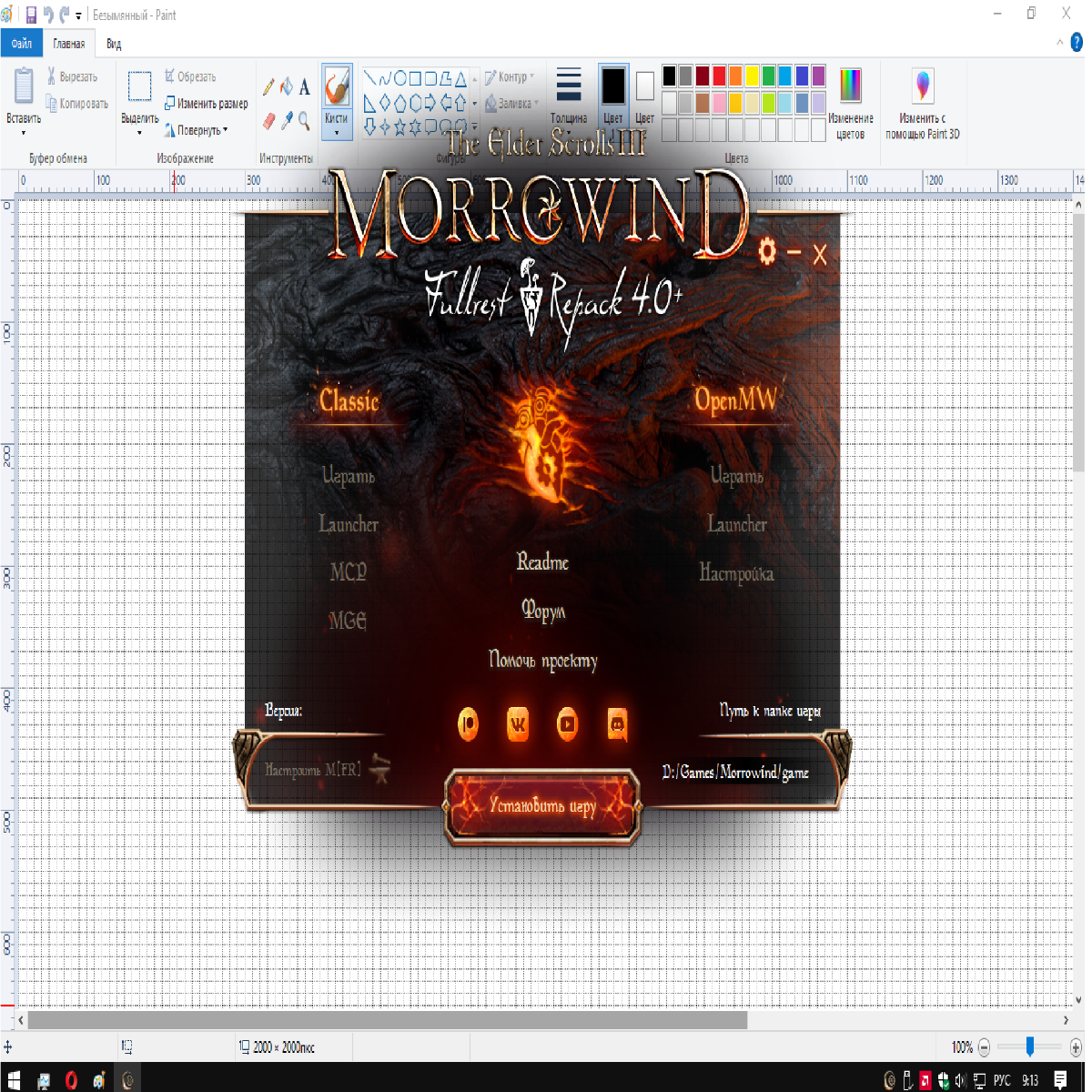Select the Fill with color bucket tool
This screenshot has width=1092, height=1092.
point(287,86)
